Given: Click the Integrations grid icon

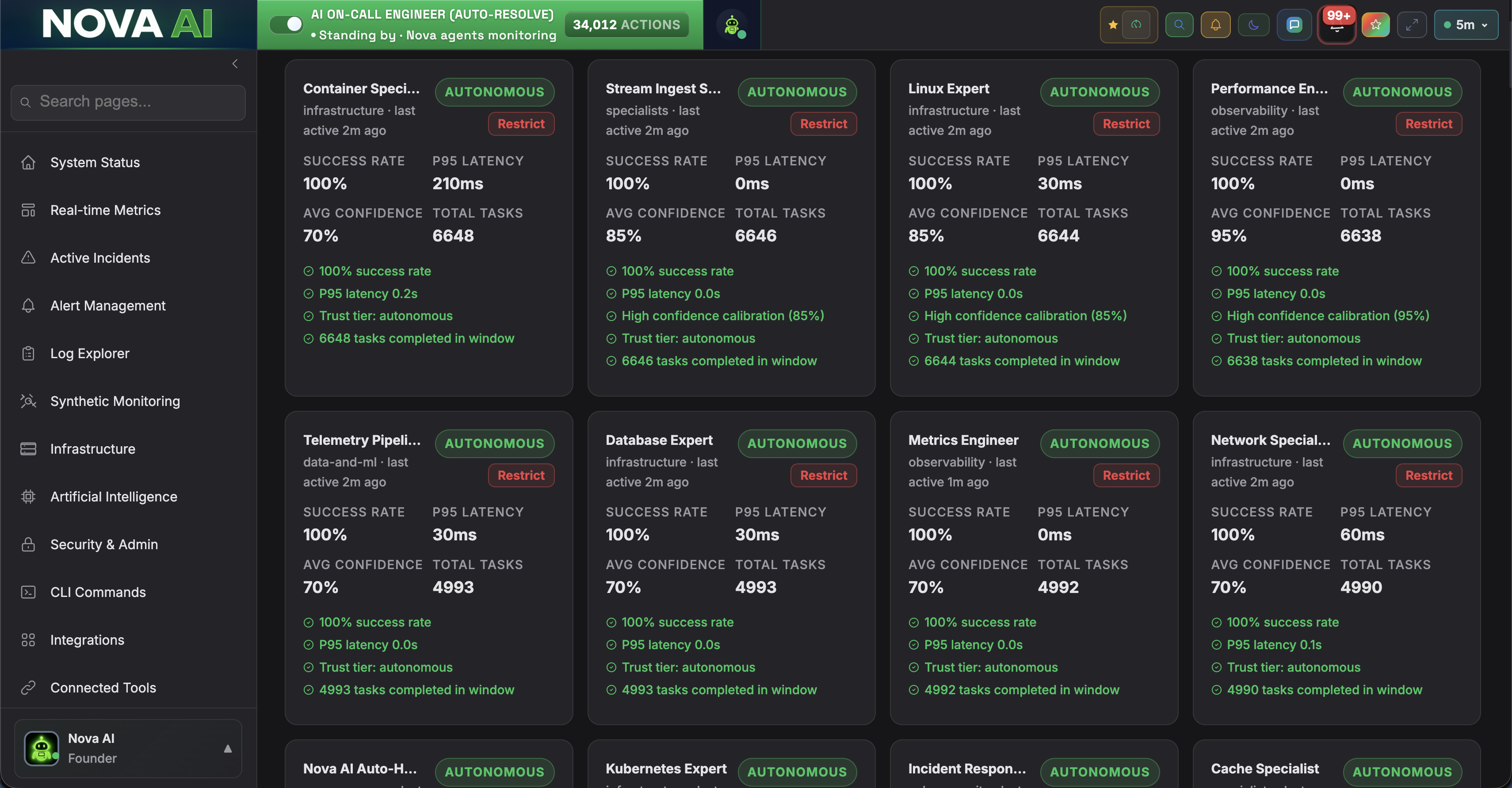Looking at the screenshot, I should (x=28, y=640).
